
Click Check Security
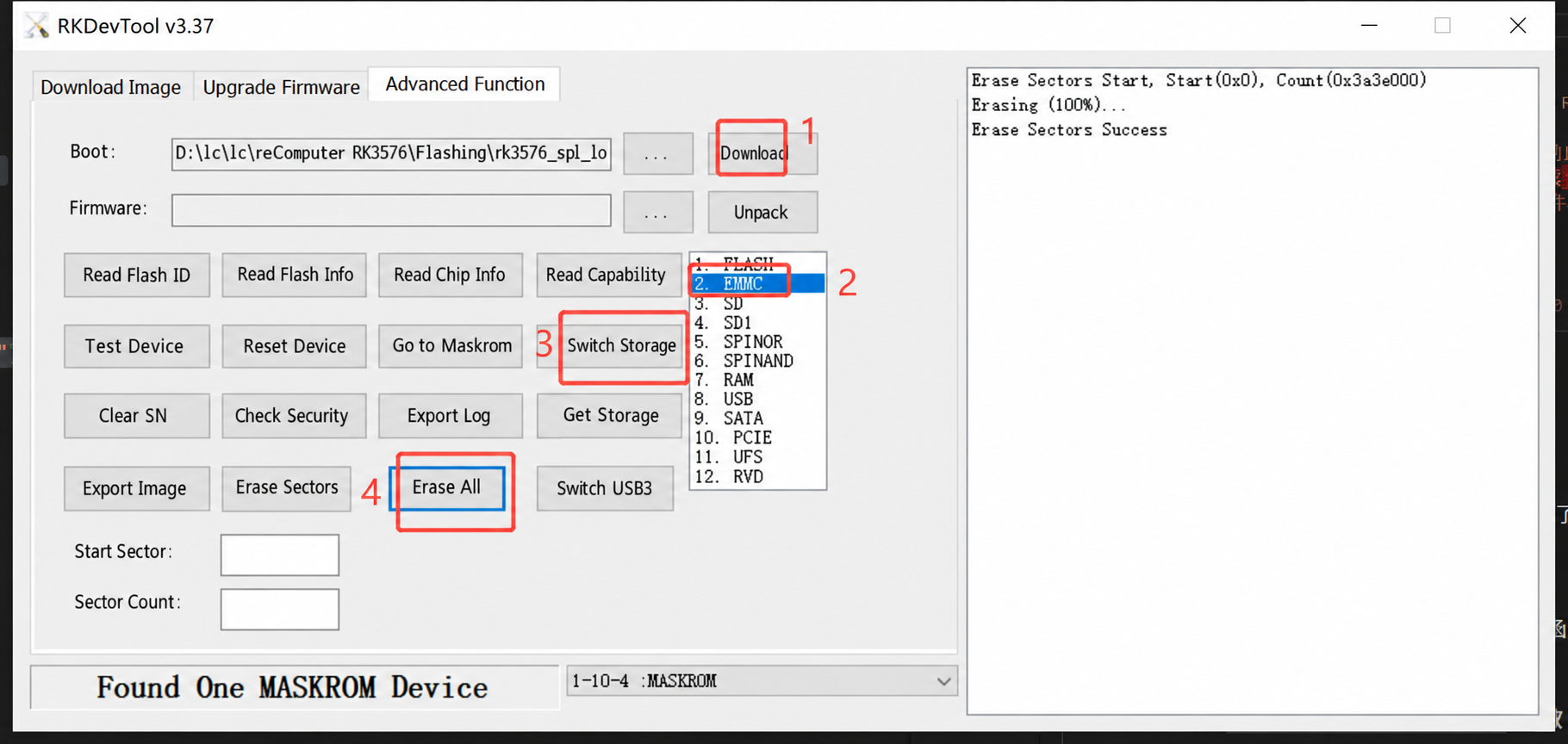[295, 416]
